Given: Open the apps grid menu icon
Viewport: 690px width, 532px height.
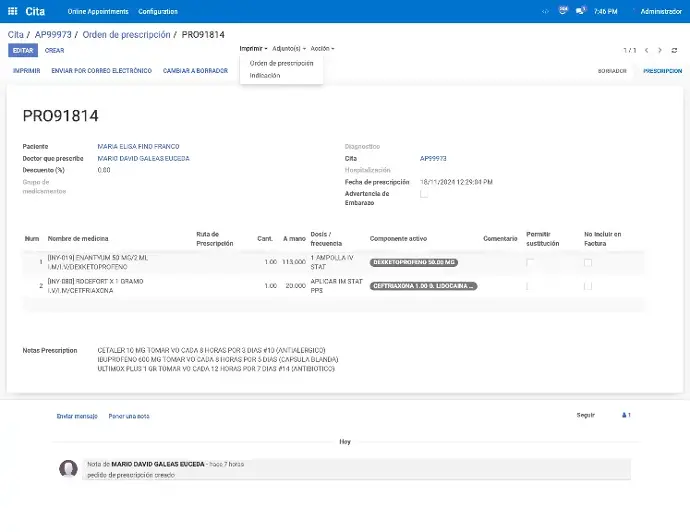Looking at the screenshot, I should point(11,11).
